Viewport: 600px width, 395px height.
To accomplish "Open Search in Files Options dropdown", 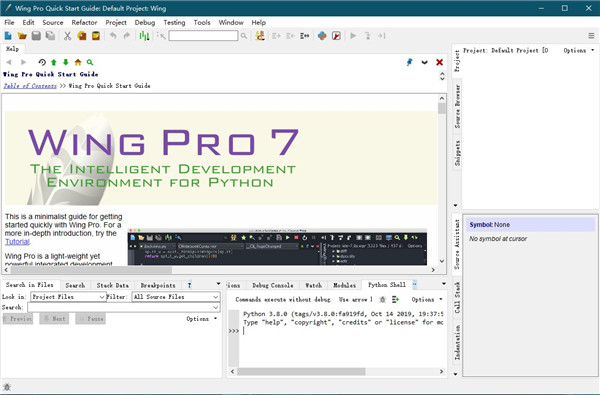I will 201,318.
